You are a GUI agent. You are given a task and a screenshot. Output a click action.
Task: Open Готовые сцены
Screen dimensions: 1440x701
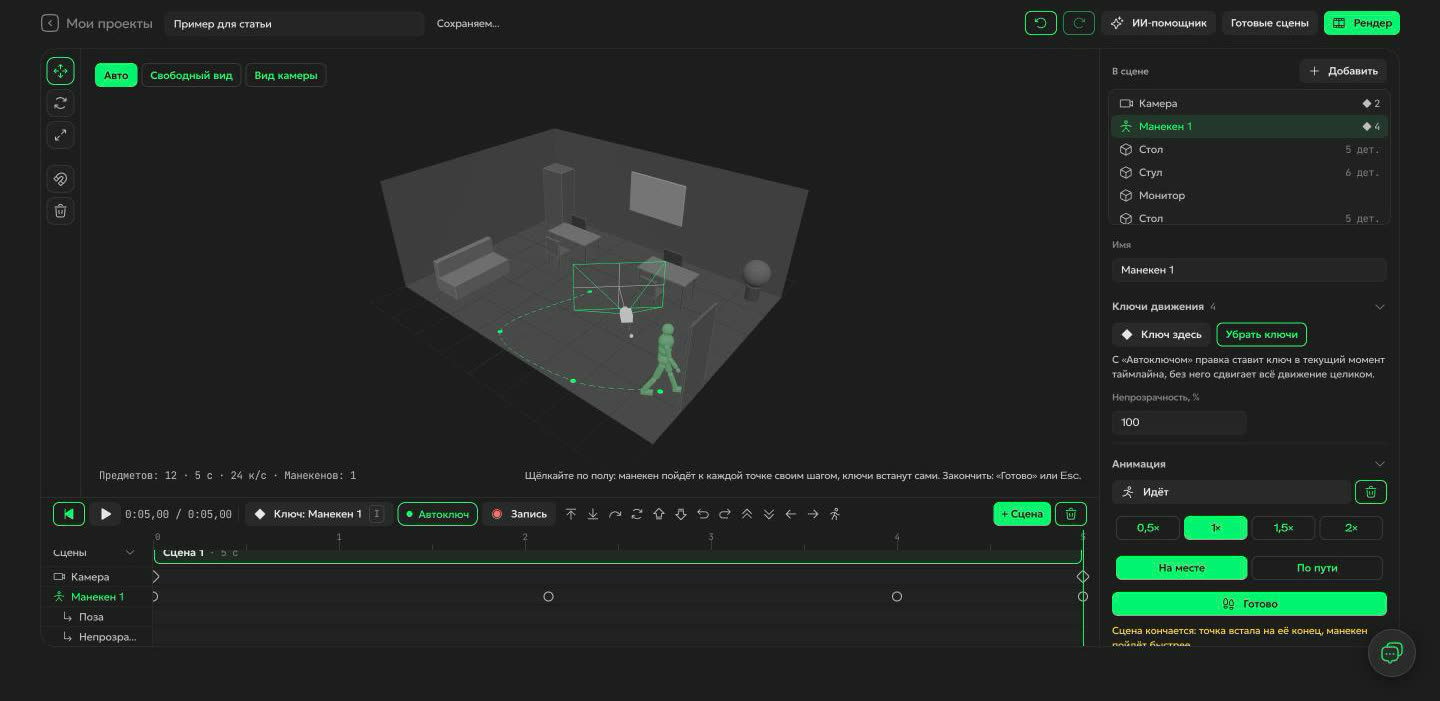pyautogui.click(x=1270, y=23)
